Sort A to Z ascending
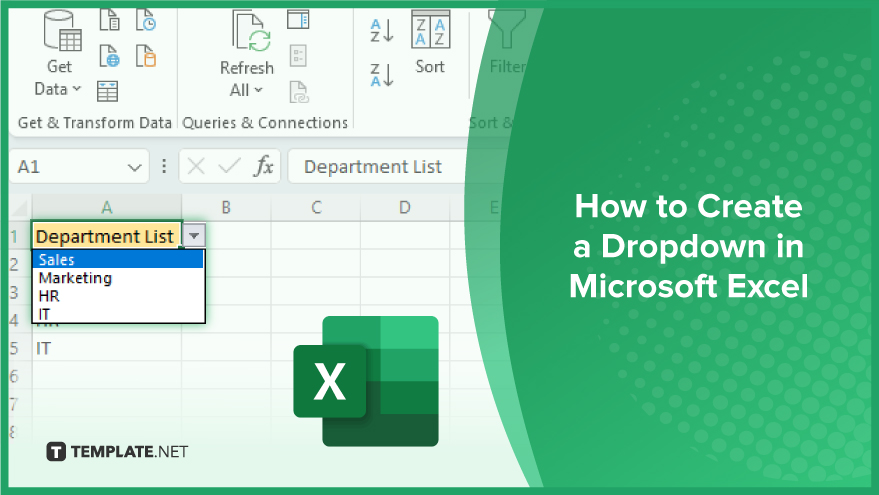Image resolution: width=879 pixels, height=495 pixels. [382, 30]
